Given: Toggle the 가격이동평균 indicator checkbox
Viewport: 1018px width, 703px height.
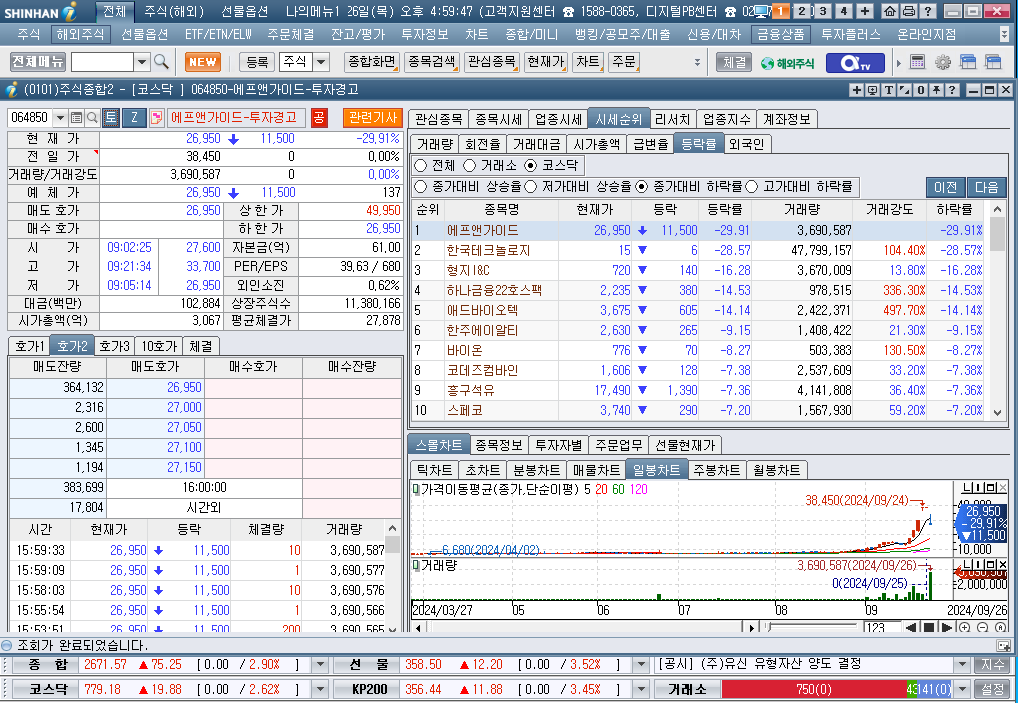Looking at the screenshot, I should pyautogui.click(x=416, y=489).
